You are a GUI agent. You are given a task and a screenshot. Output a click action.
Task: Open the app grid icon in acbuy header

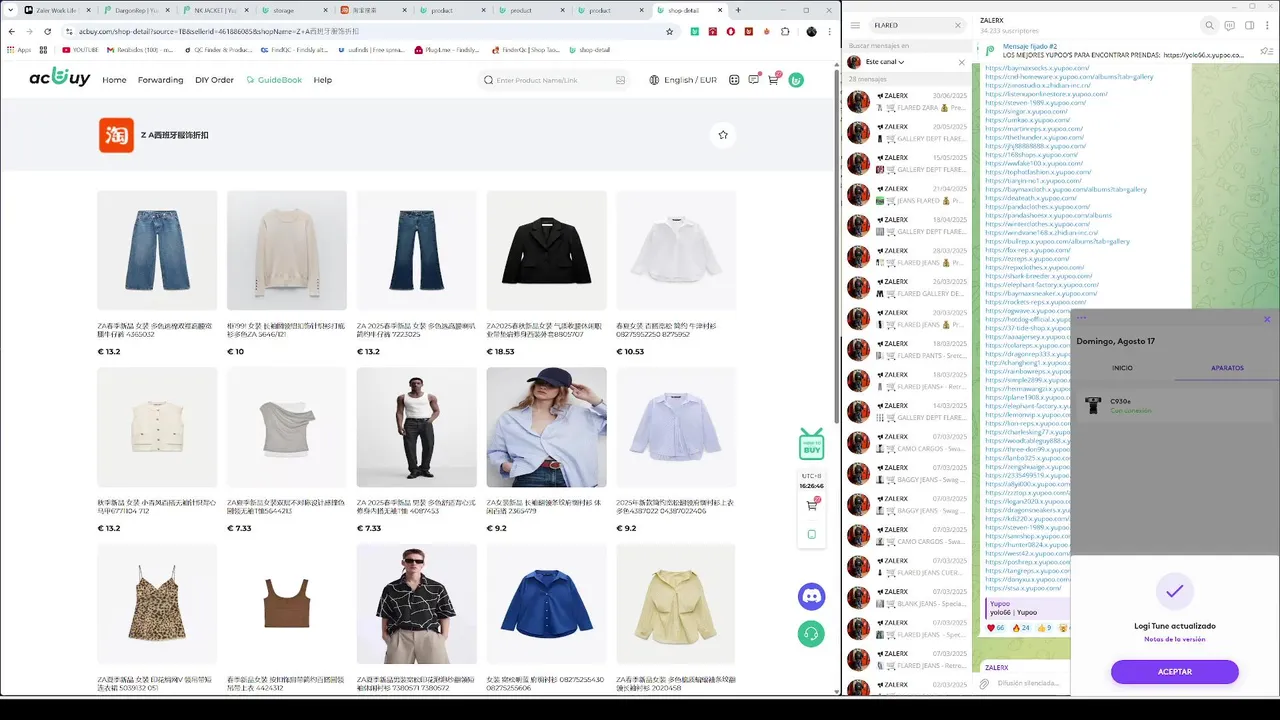point(734,80)
